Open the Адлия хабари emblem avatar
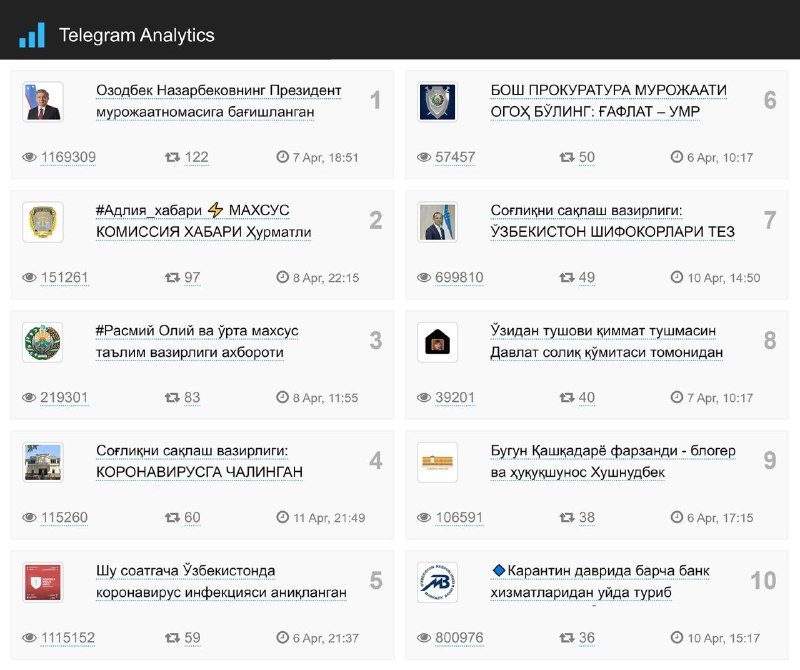Viewport: 800px width, 670px height. click(43, 222)
